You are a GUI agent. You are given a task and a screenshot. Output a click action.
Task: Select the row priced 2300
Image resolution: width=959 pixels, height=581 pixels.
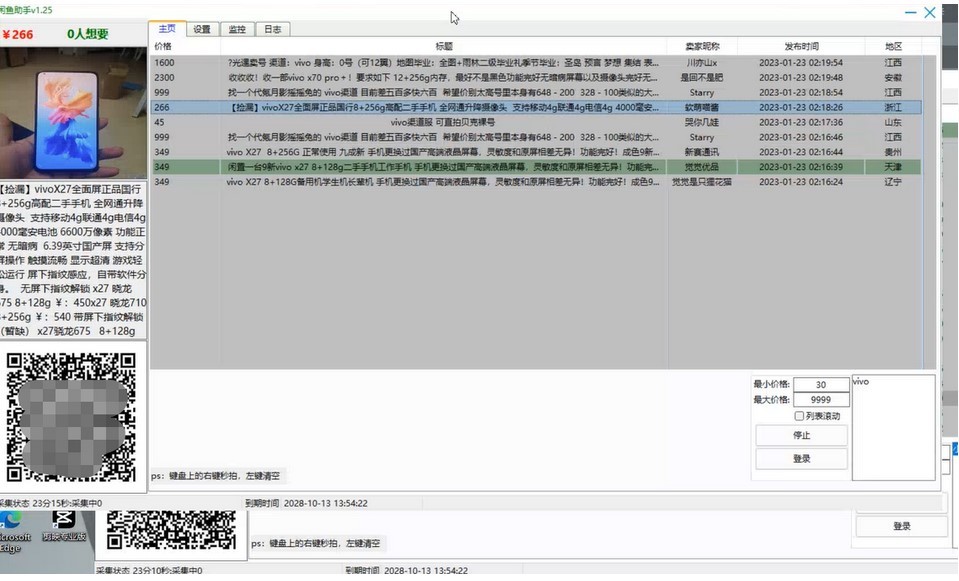[x=536, y=78]
